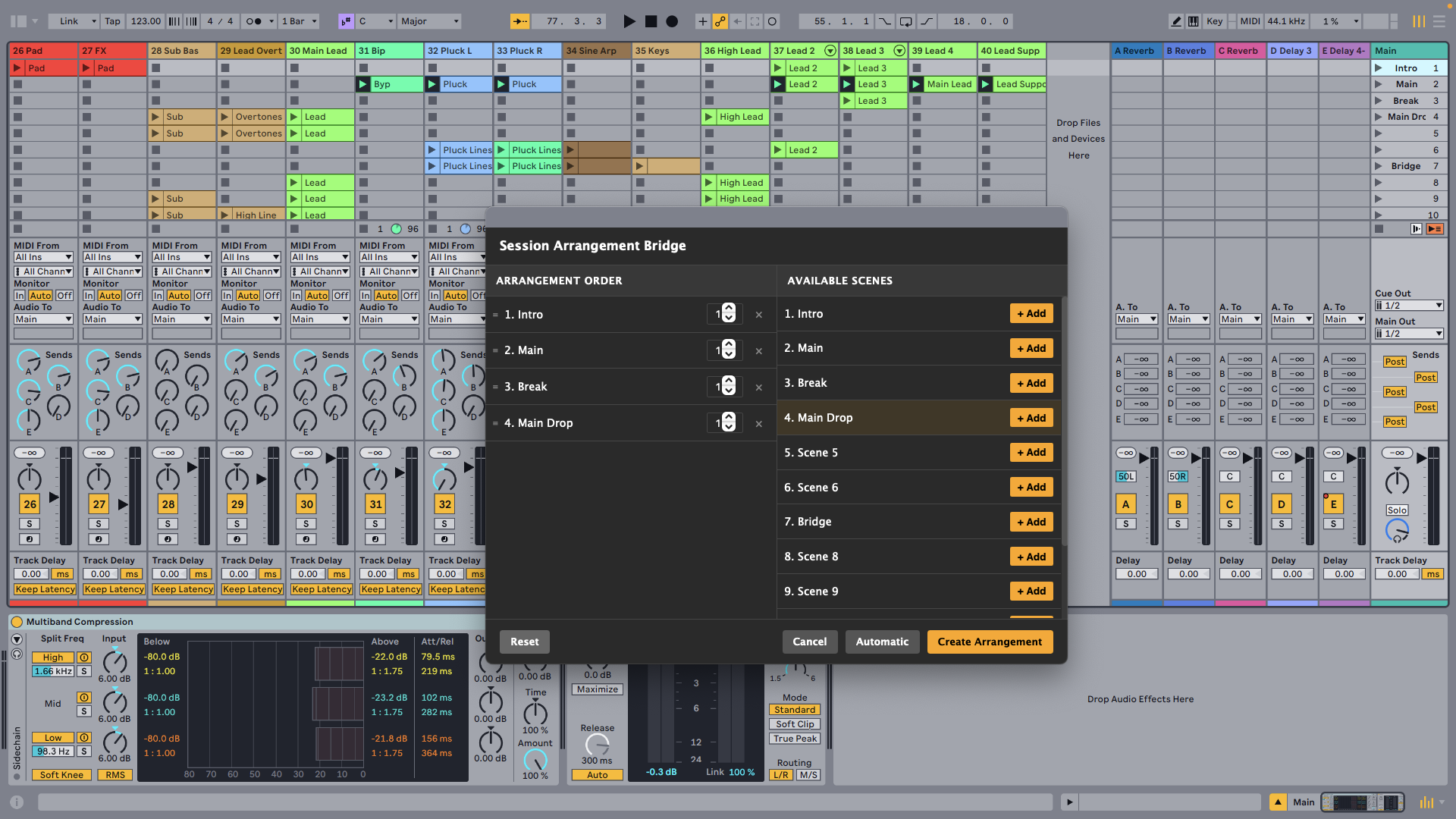Increment repeat count stepper for 2. Main
Image resolution: width=1456 pixels, height=819 pixels.
click(729, 345)
